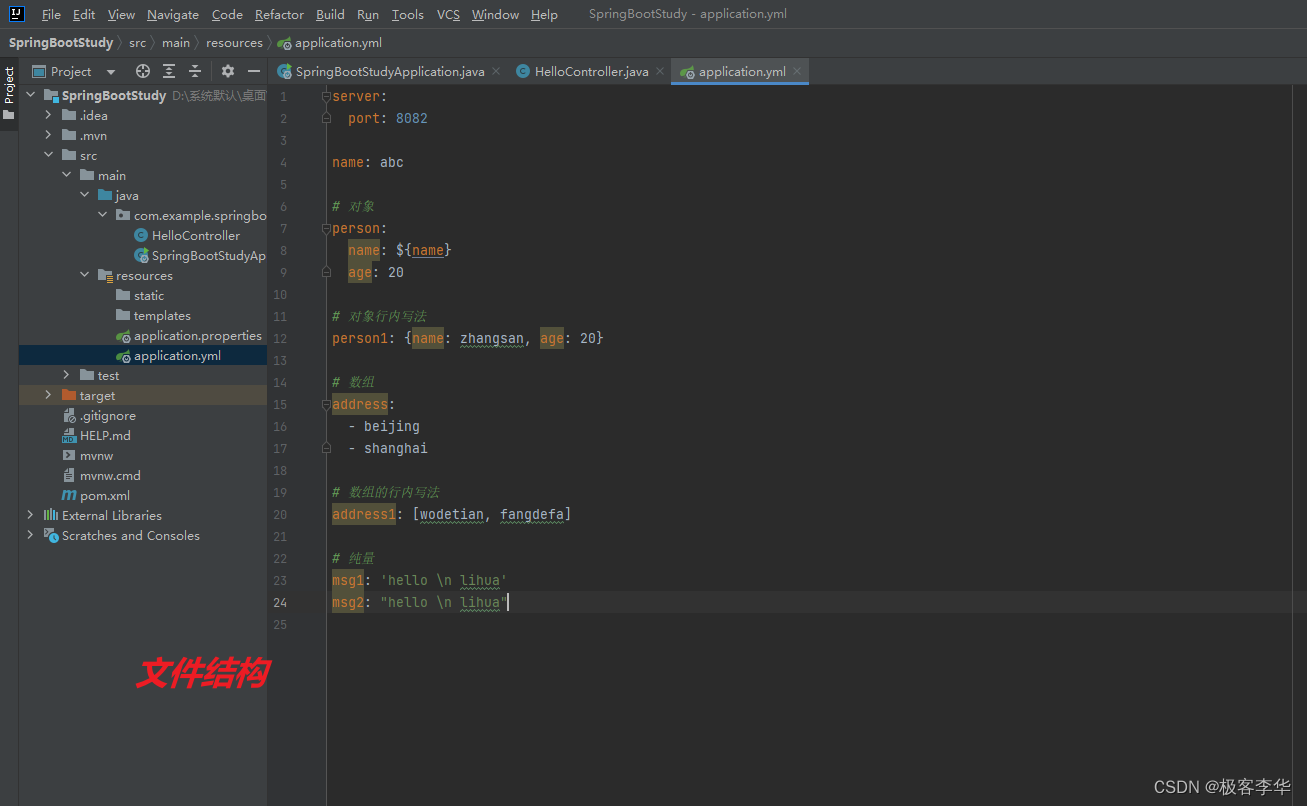The height and width of the screenshot is (806, 1307).
Task: Click the static folder icon
Action: pyautogui.click(x=123, y=296)
